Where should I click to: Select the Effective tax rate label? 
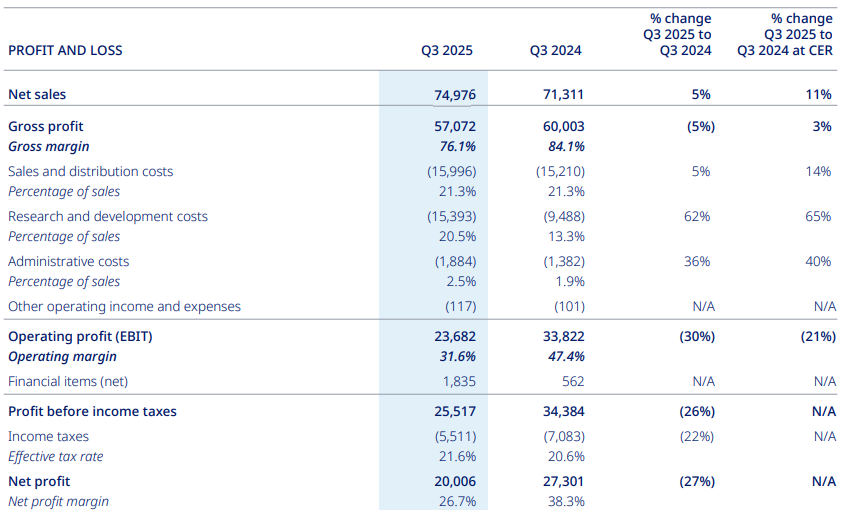coord(56,457)
